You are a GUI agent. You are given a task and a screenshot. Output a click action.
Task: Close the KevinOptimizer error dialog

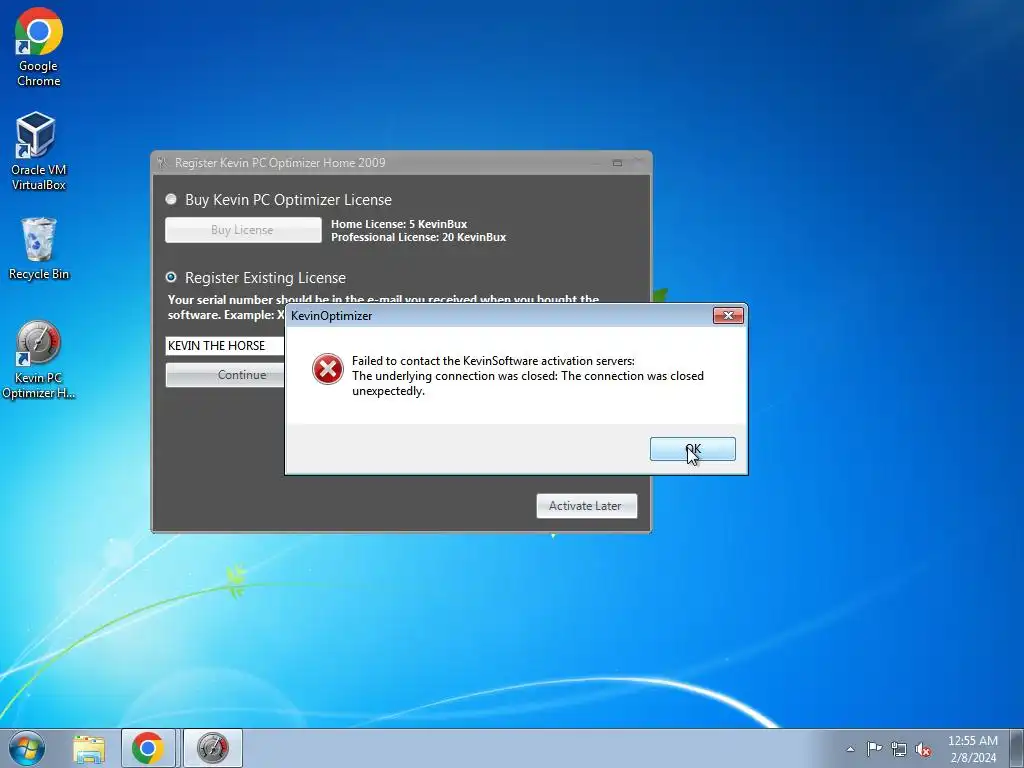[728, 315]
